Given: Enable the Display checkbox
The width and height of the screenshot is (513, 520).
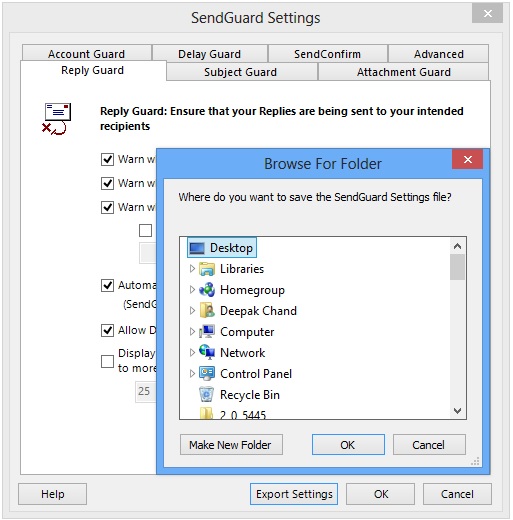Looking at the screenshot, I should (x=107, y=361).
